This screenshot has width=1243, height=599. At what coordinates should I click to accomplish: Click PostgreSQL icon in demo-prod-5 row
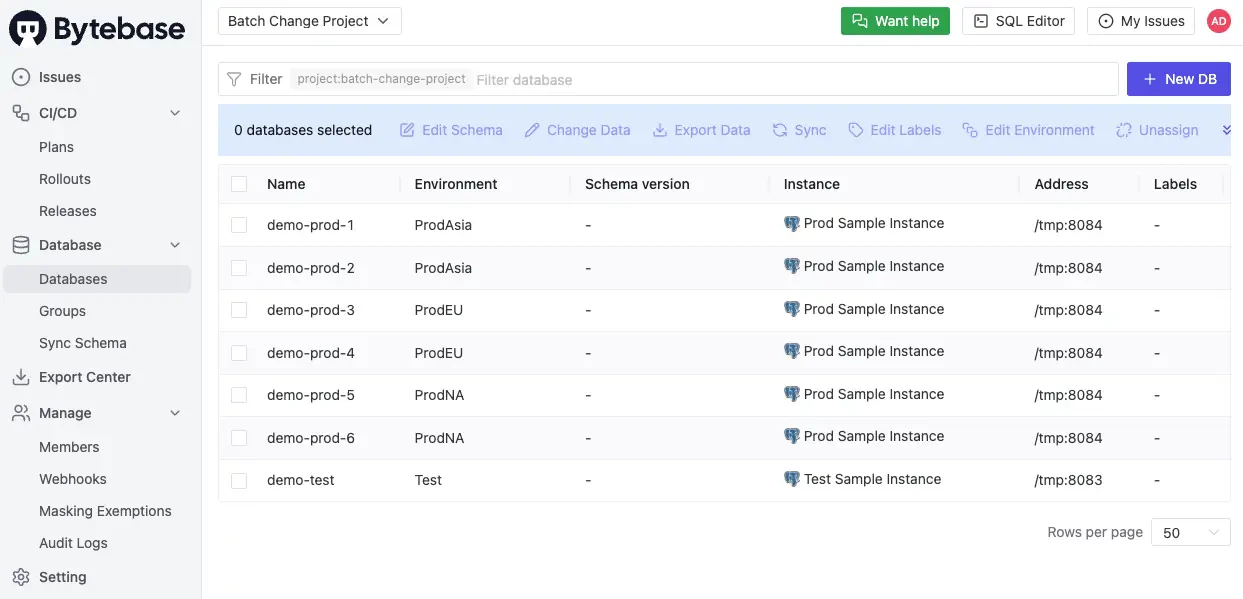click(x=792, y=394)
